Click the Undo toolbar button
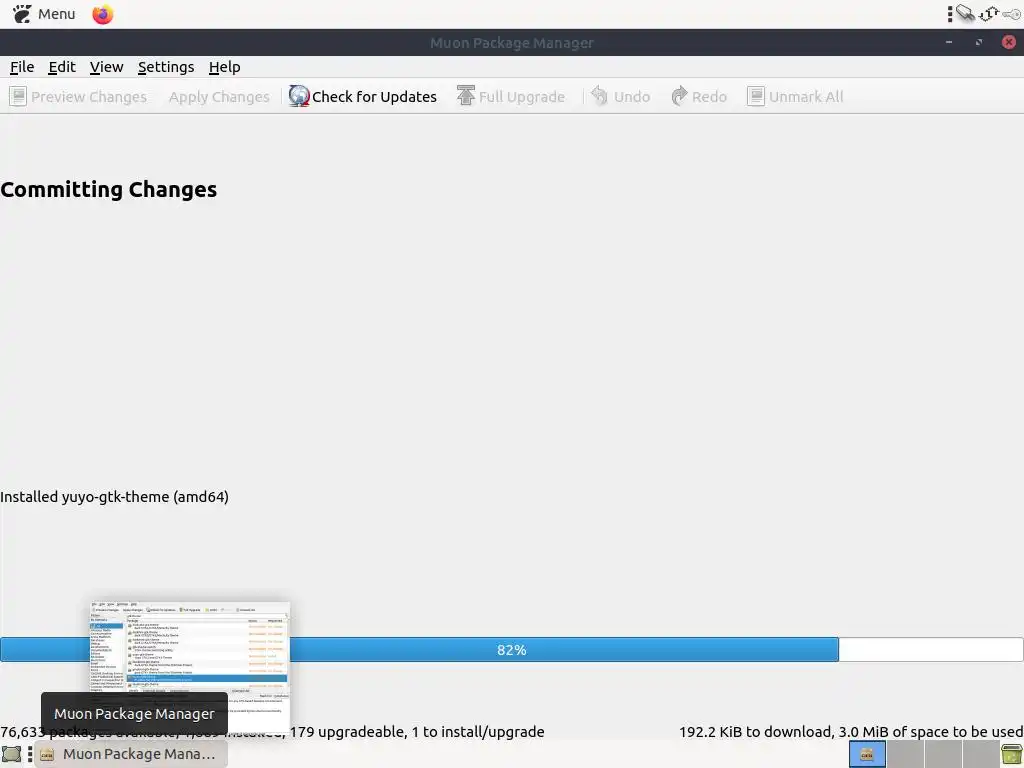 (620, 97)
